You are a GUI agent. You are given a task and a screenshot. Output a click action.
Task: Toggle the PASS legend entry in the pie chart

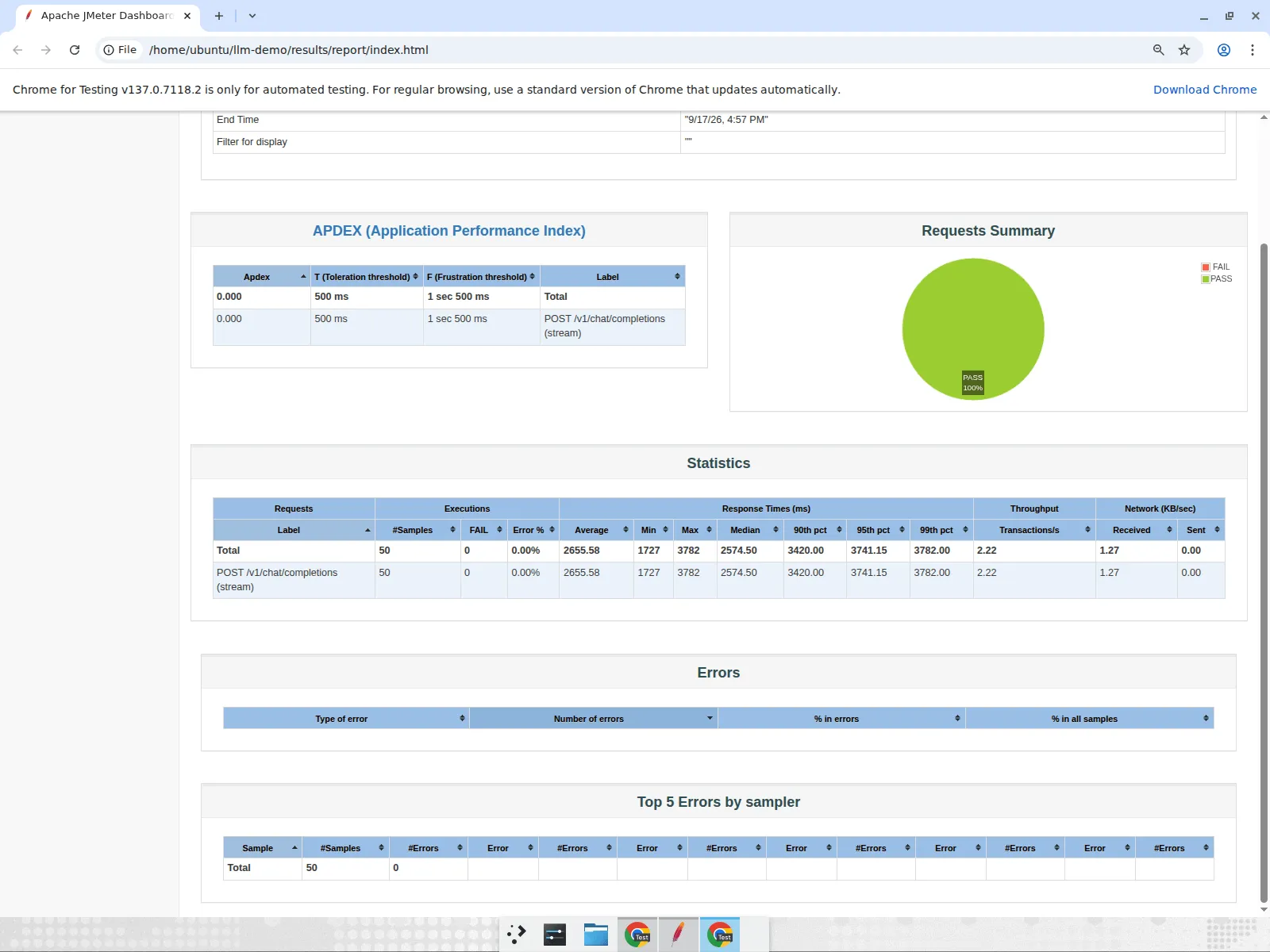(1217, 279)
